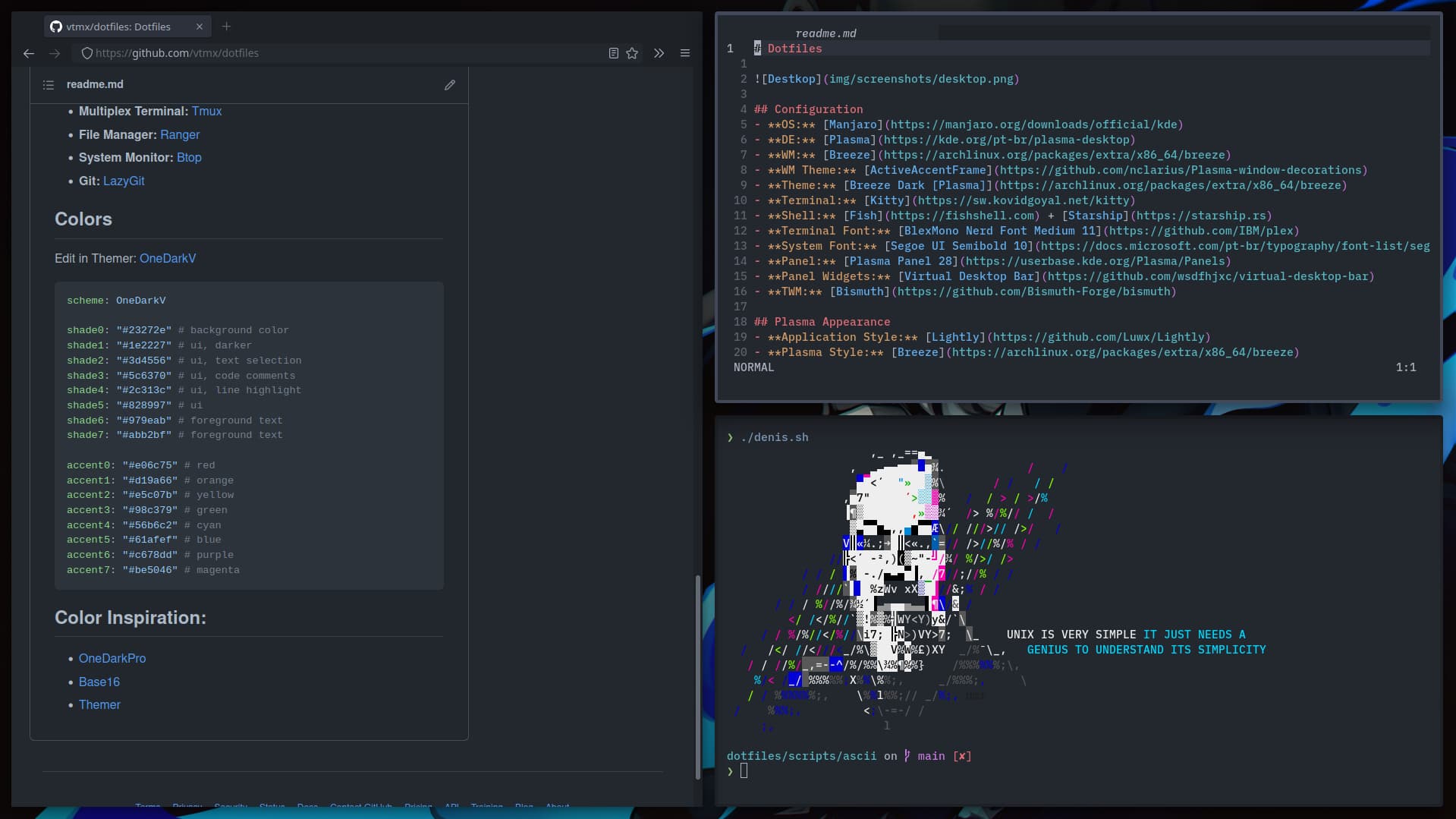
Task: Close the vtmx/dotfiles tab
Action: pos(200,27)
